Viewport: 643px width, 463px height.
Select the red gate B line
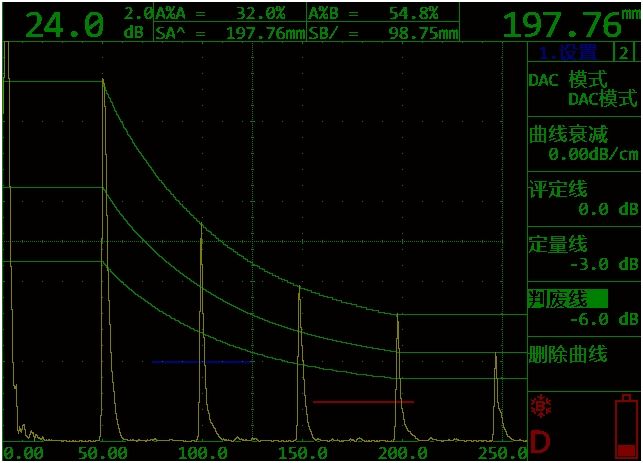coord(363,401)
